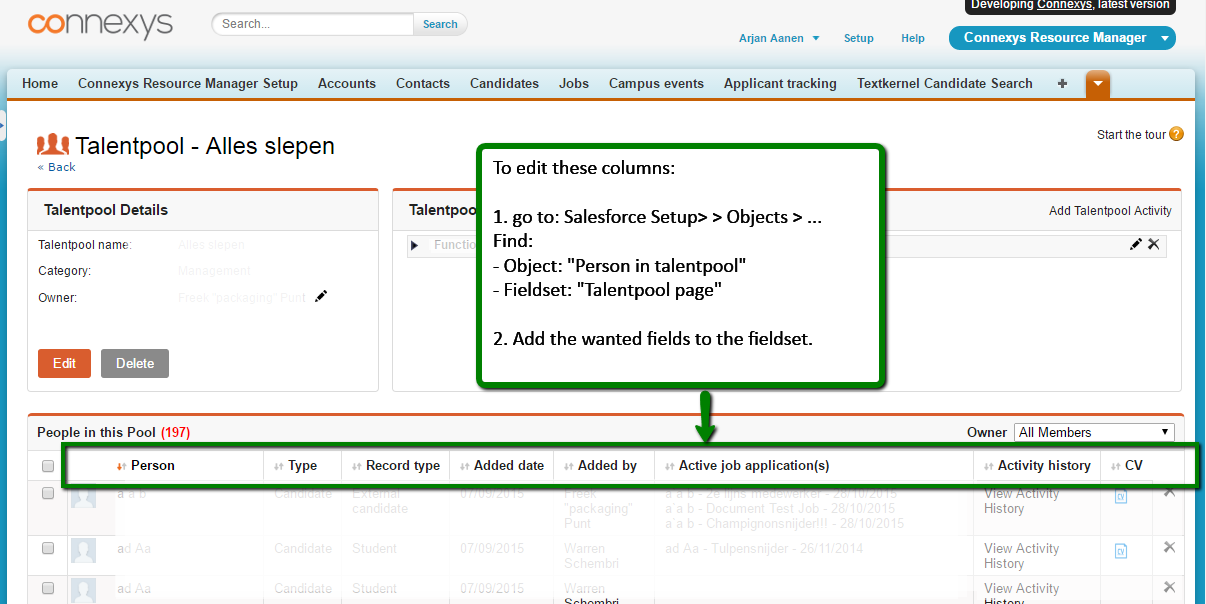
Task: Sort the table by Added by column
Action: tap(600, 466)
